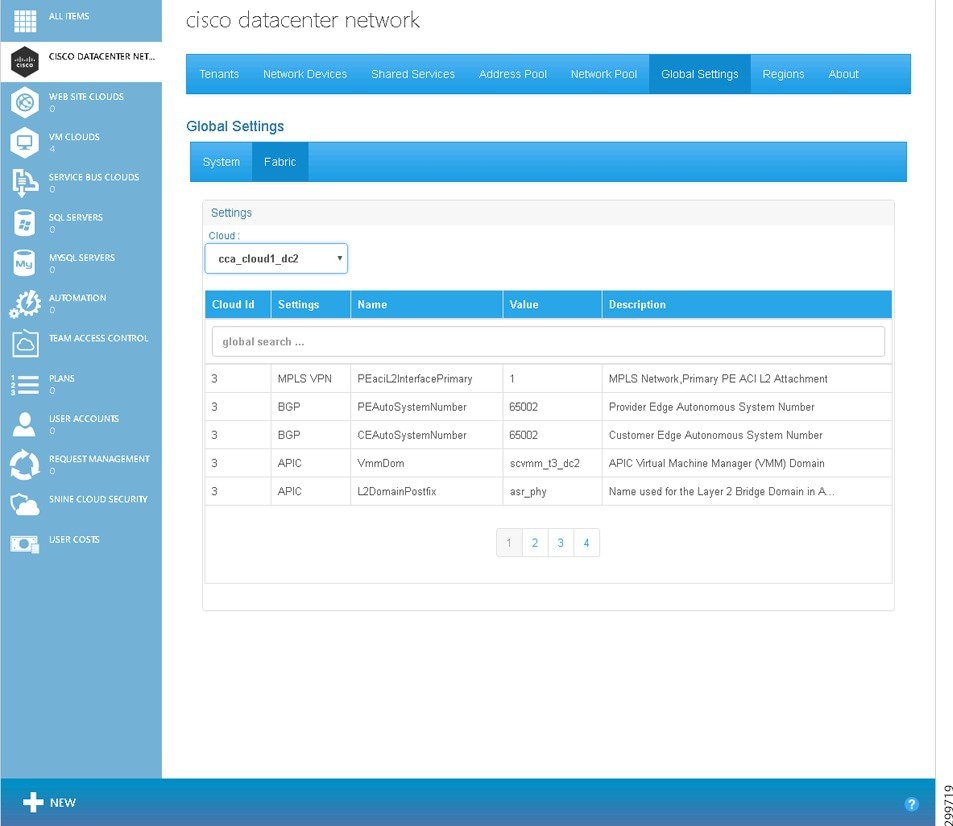This screenshot has width=953, height=826.
Task: Open the Web Site Clouds sidebar label
Action: (x=86, y=97)
